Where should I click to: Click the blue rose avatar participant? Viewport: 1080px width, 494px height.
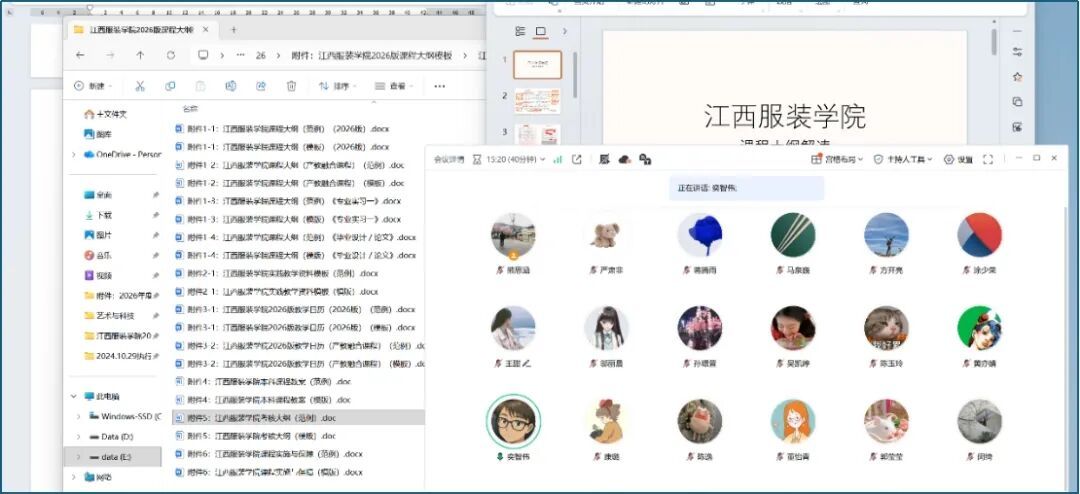(x=699, y=235)
